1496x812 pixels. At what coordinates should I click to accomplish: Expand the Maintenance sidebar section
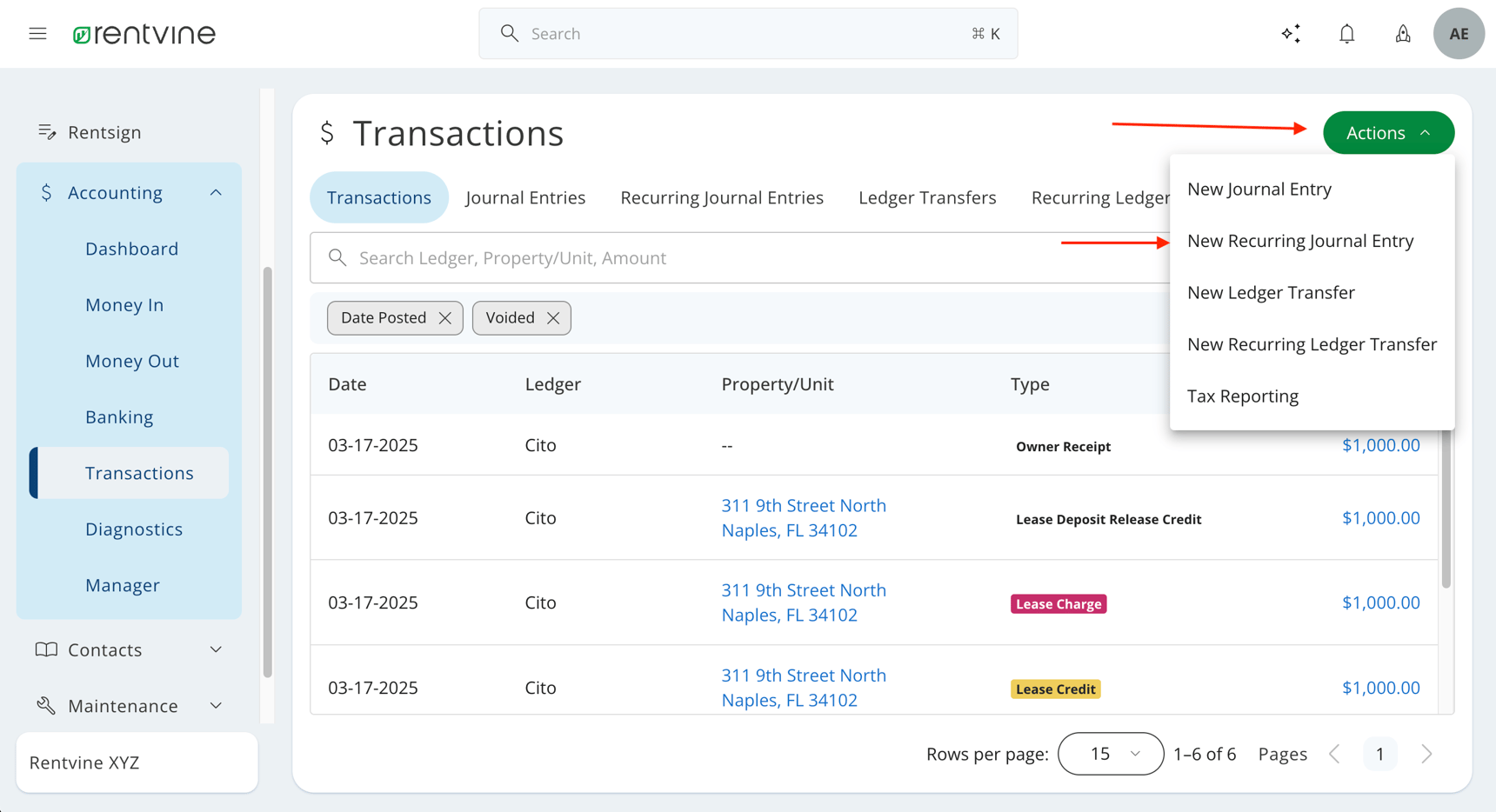tap(216, 706)
